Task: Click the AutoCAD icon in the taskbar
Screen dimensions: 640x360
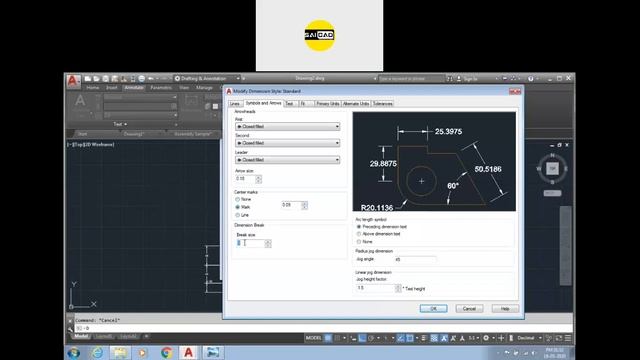Action: coord(188,352)
